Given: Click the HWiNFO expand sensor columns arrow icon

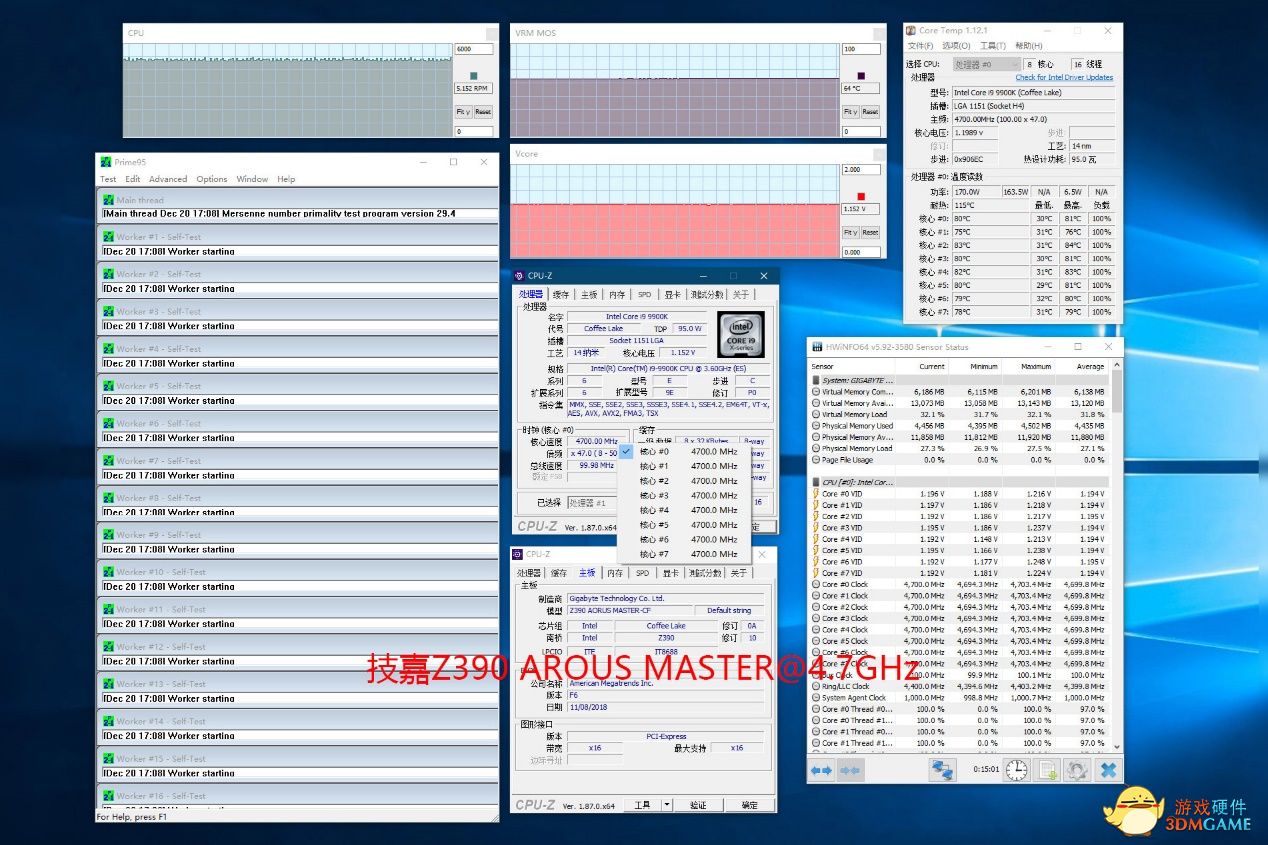Looking at the screenshot, I should coord(821,770).
